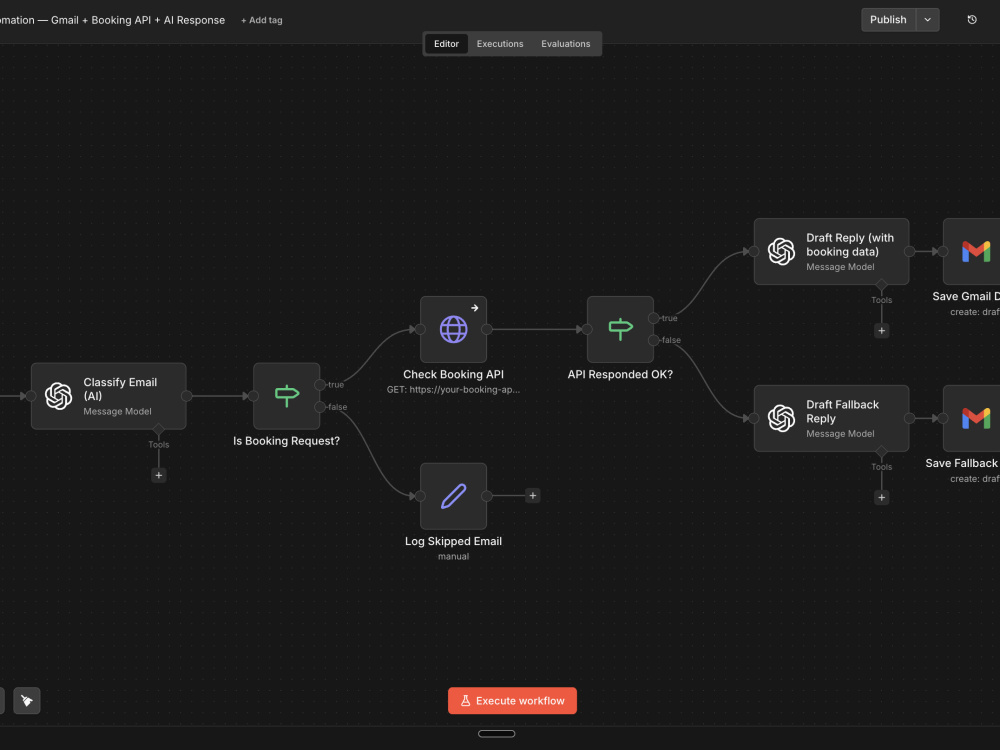Add a tool under Classify Email node
This screenshot has width=1000, height=750.
click(159, 475)
